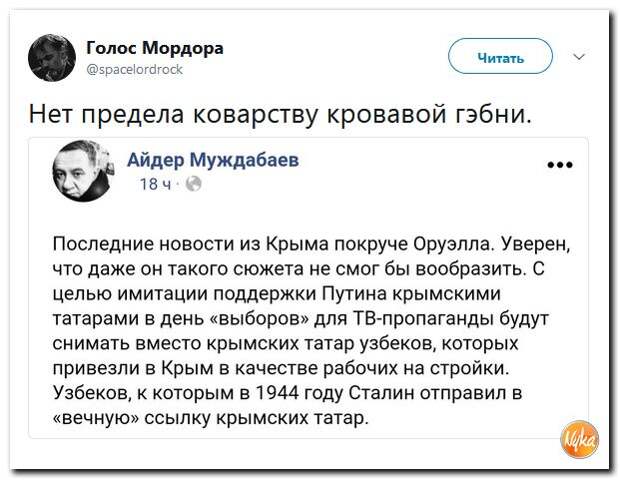Select the tweet text about кровавой гэбни
620x480 pixels.
(x=280, y=113)
